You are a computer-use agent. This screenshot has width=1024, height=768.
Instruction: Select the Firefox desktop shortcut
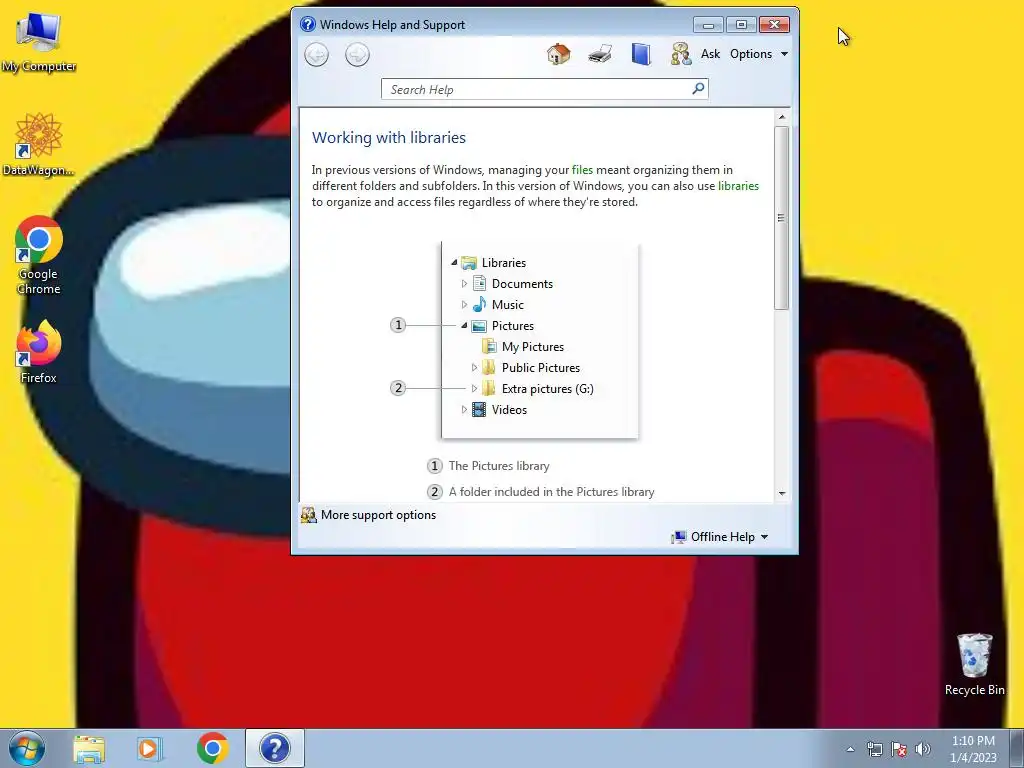[39, 351]
